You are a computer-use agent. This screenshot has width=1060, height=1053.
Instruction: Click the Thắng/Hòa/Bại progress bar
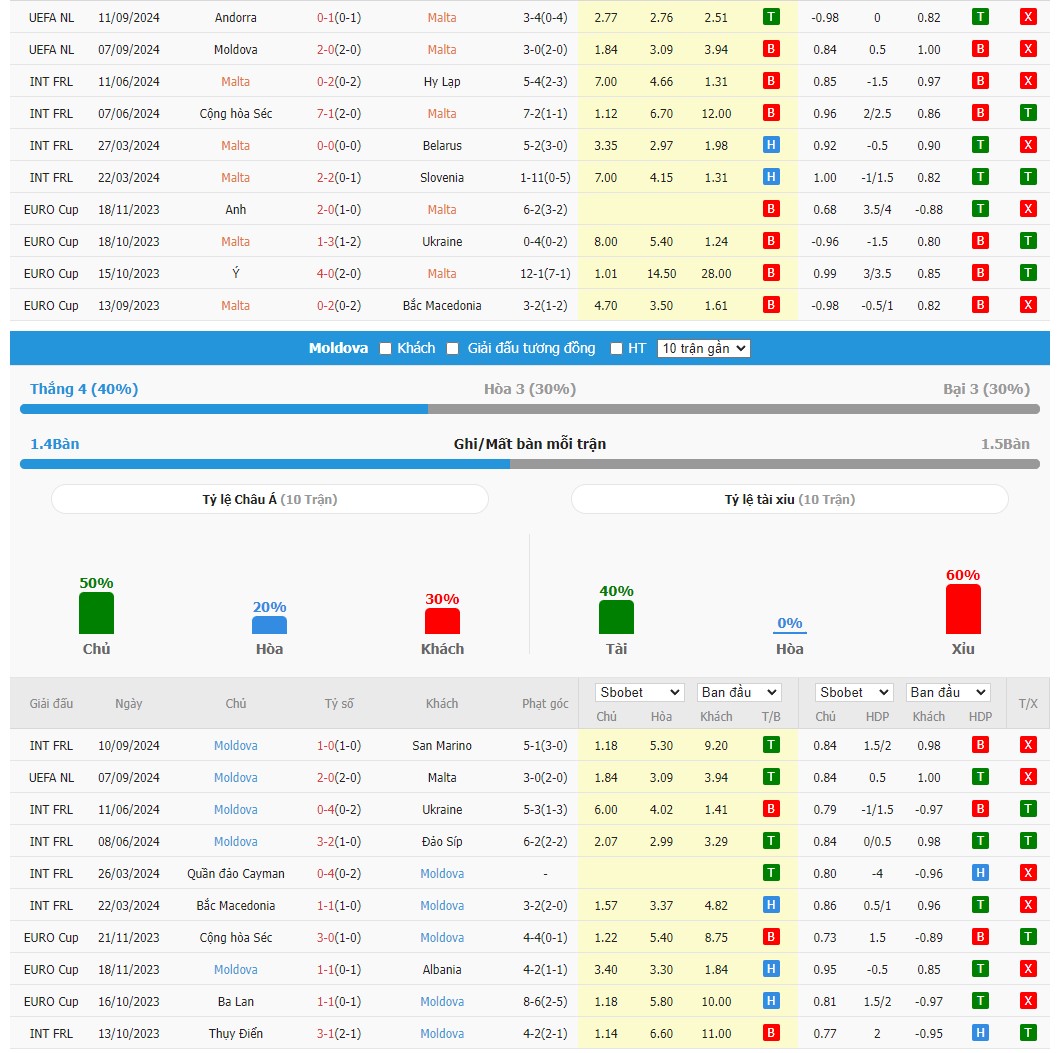coord(530,410)
